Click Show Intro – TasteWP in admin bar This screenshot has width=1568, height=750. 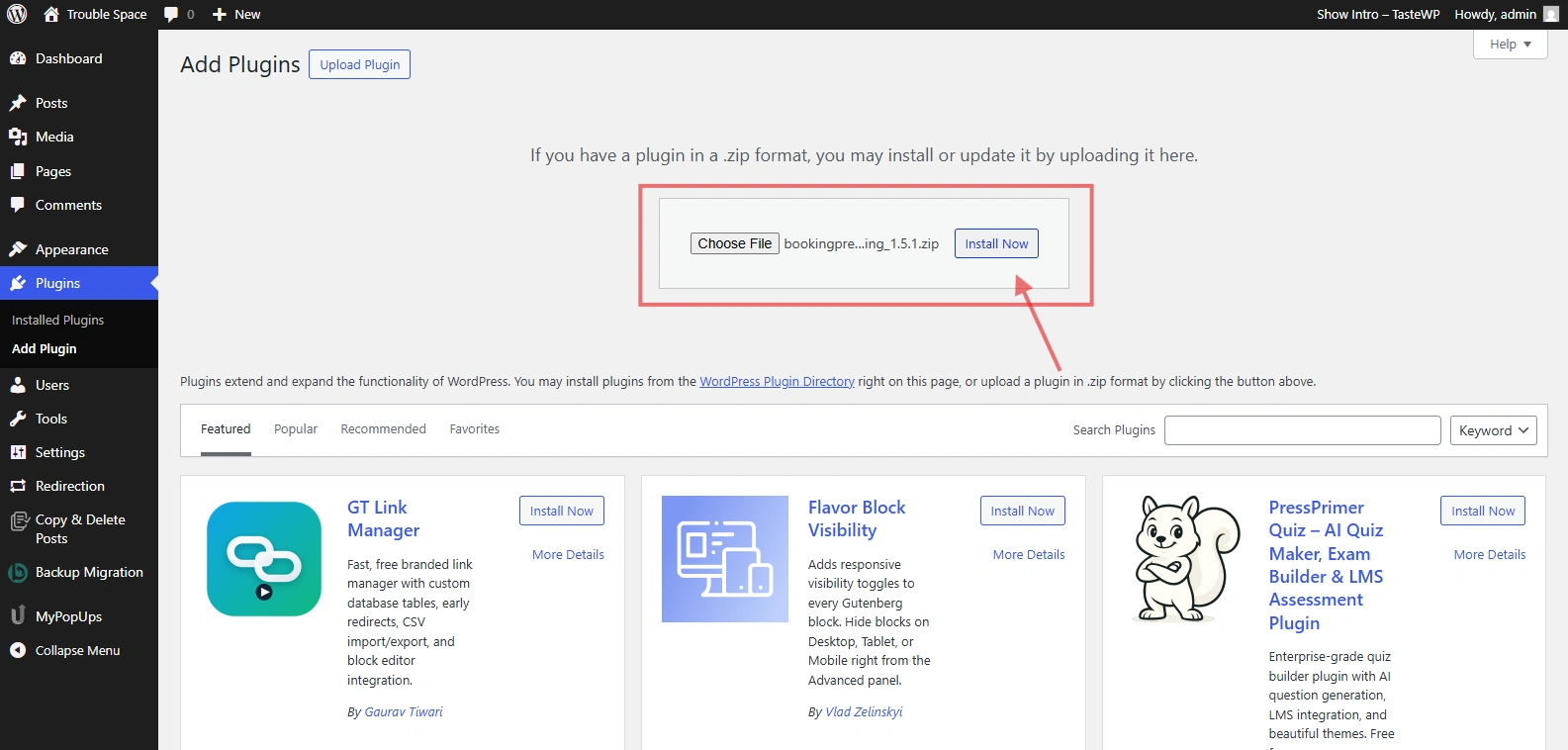1378,14
